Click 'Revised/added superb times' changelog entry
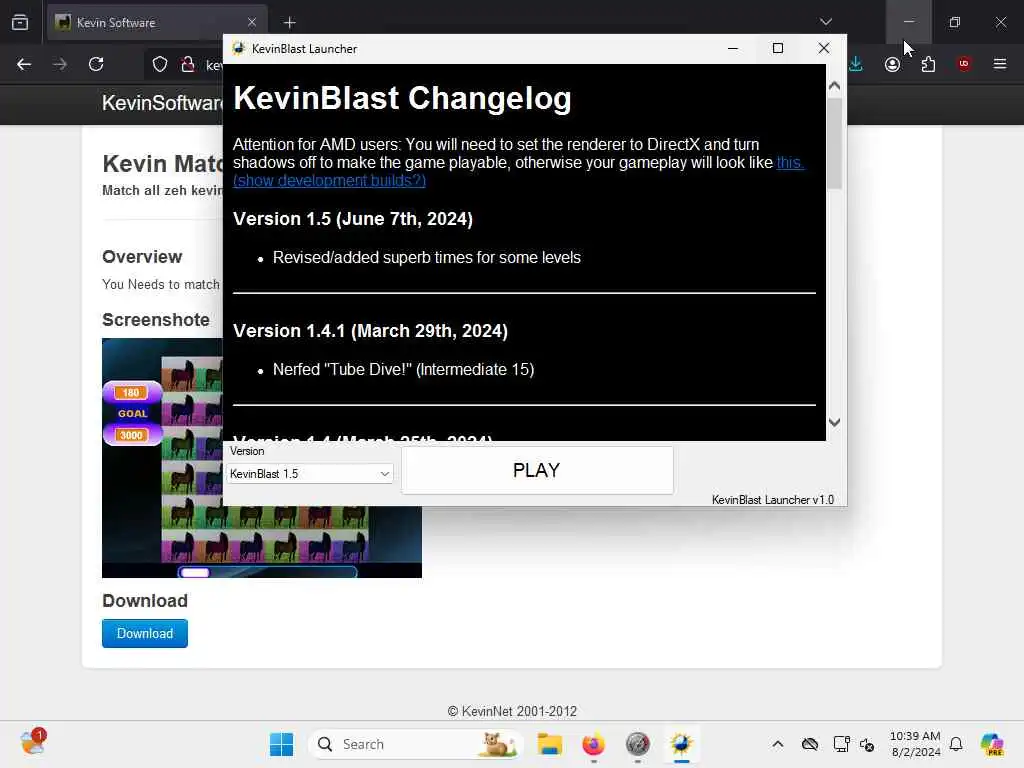The width and height of the screenshot is (1024, 768). click(426, 257)
